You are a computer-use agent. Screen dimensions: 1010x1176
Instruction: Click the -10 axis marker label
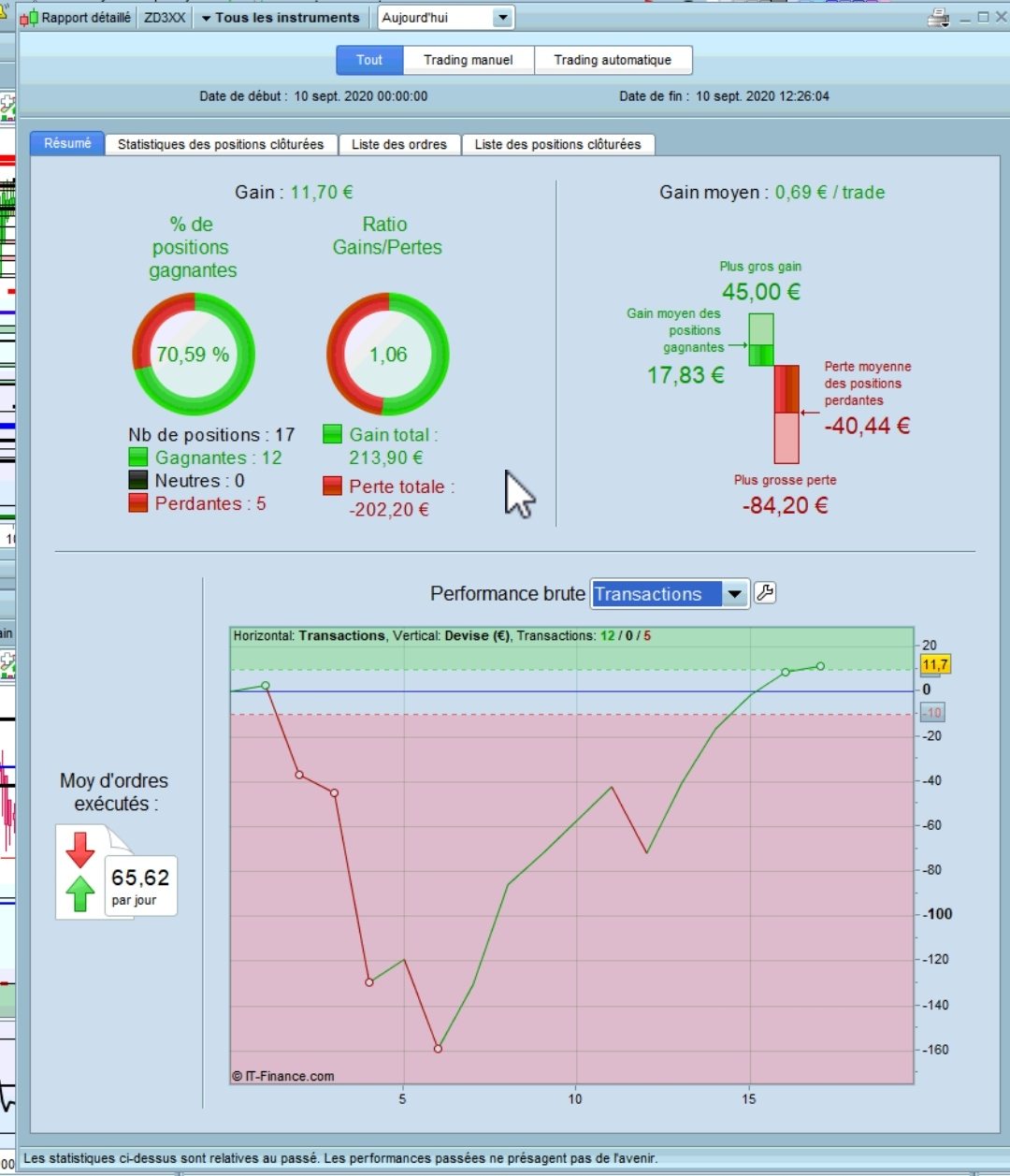coord(932,713)
